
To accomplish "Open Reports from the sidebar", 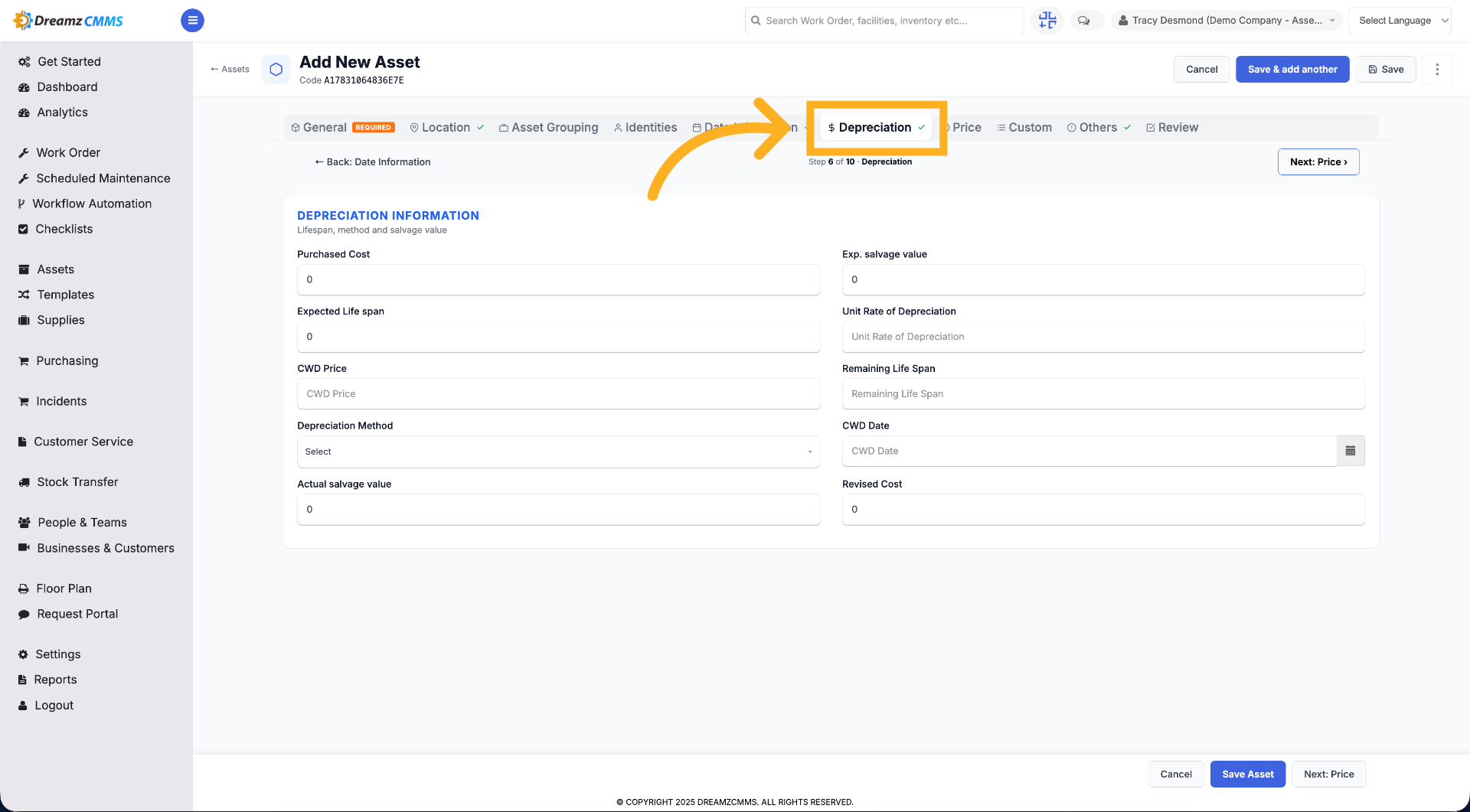I will pos(47,680).
